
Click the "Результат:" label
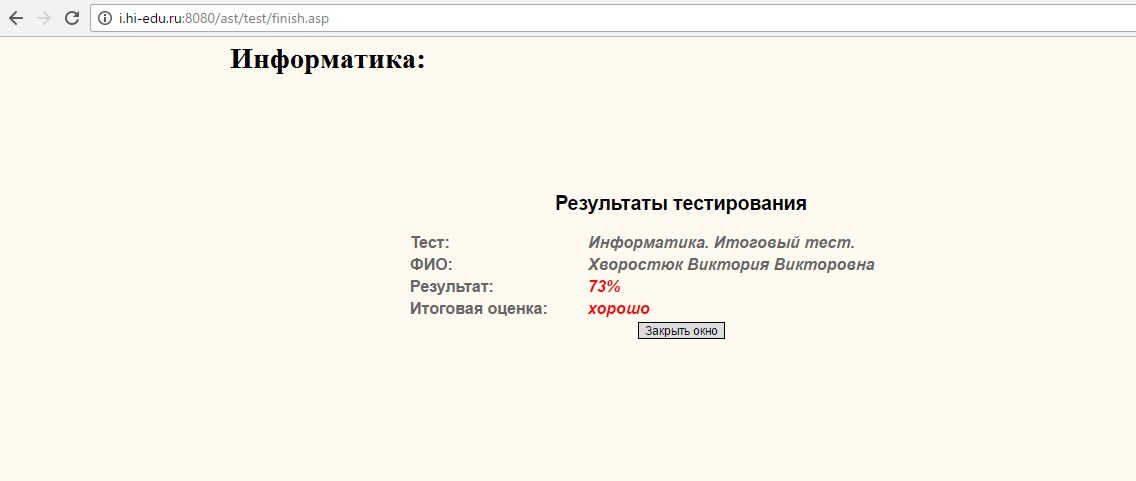451,287
